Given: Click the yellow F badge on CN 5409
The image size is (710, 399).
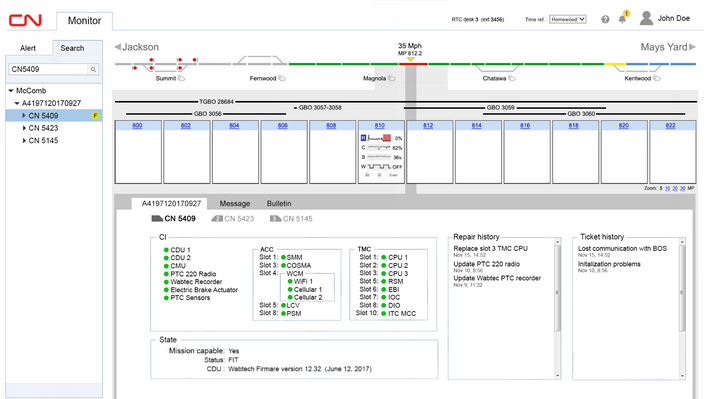Looking at the screenshot, I should coord(95,115).
